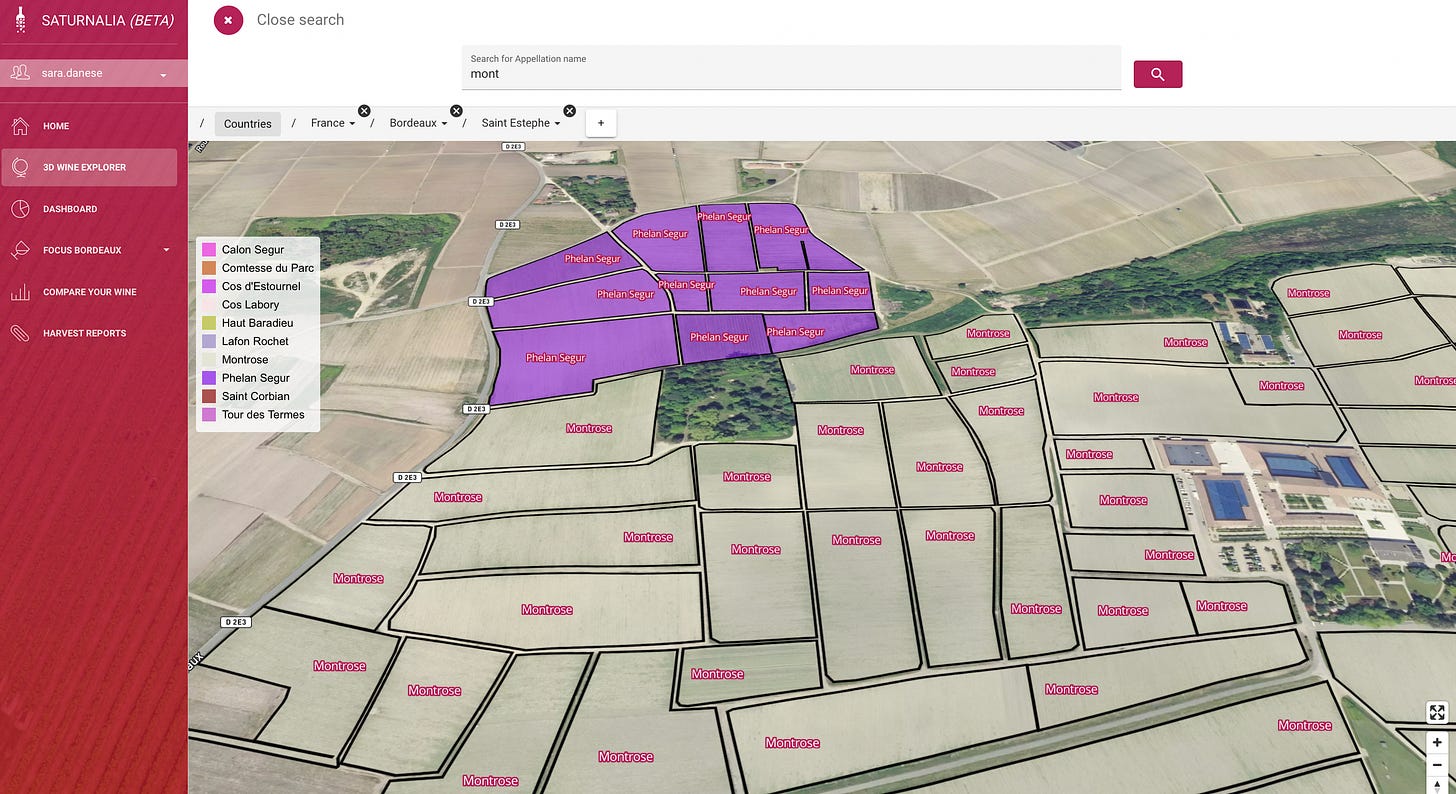Click the Compare Your Wine bar chart icon
Screen dimensions: 1456x794
click(x=20, y=292)
